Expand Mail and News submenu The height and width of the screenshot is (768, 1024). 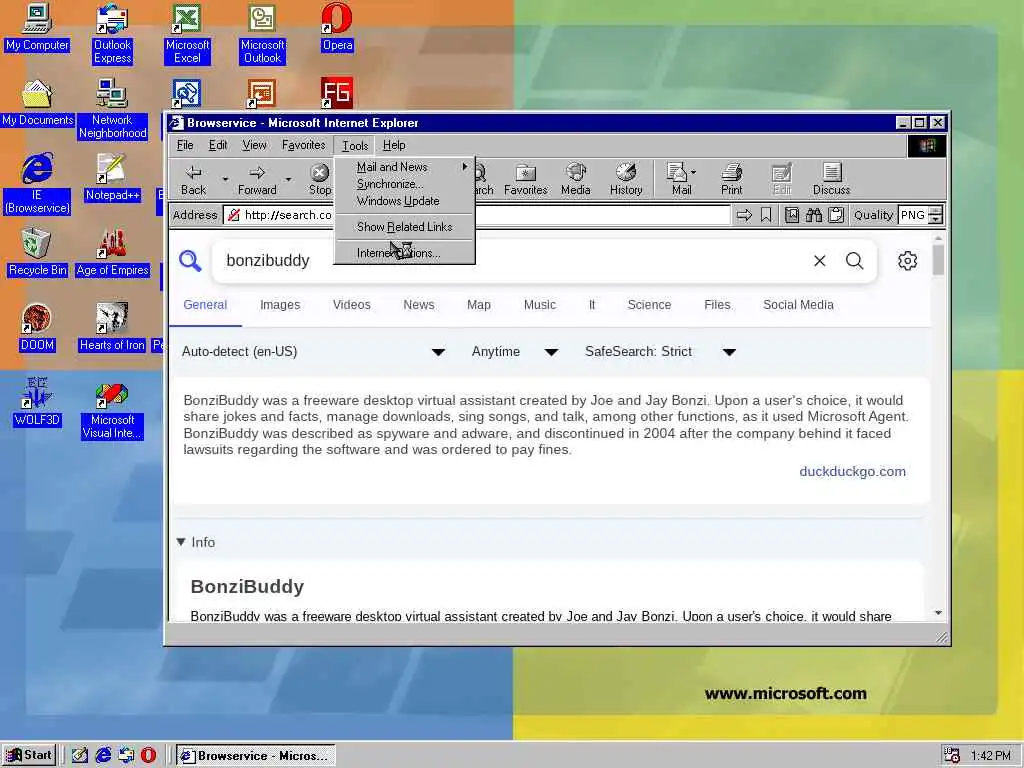click(404, 167)
